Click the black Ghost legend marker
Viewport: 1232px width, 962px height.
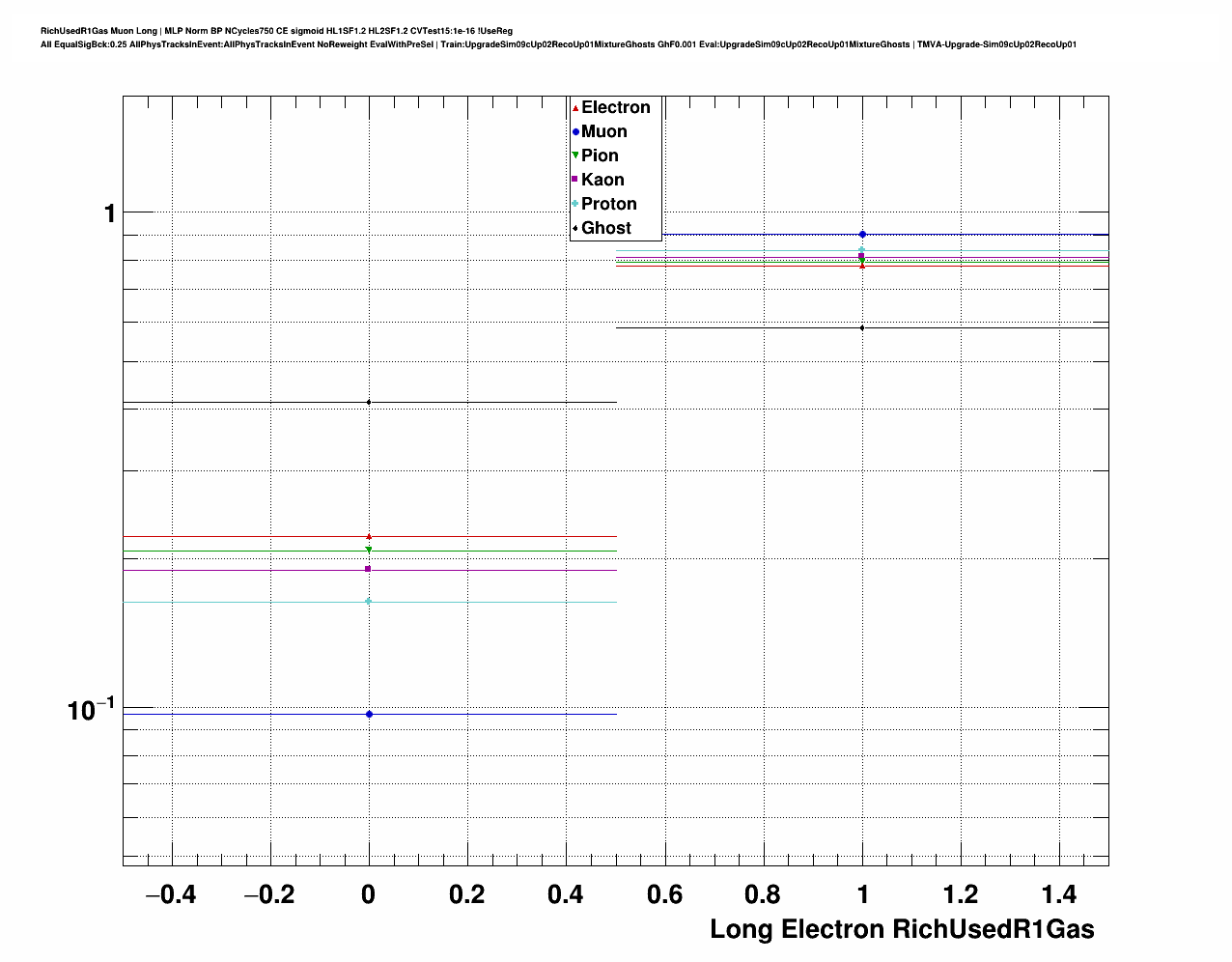[x=575, y=228]
